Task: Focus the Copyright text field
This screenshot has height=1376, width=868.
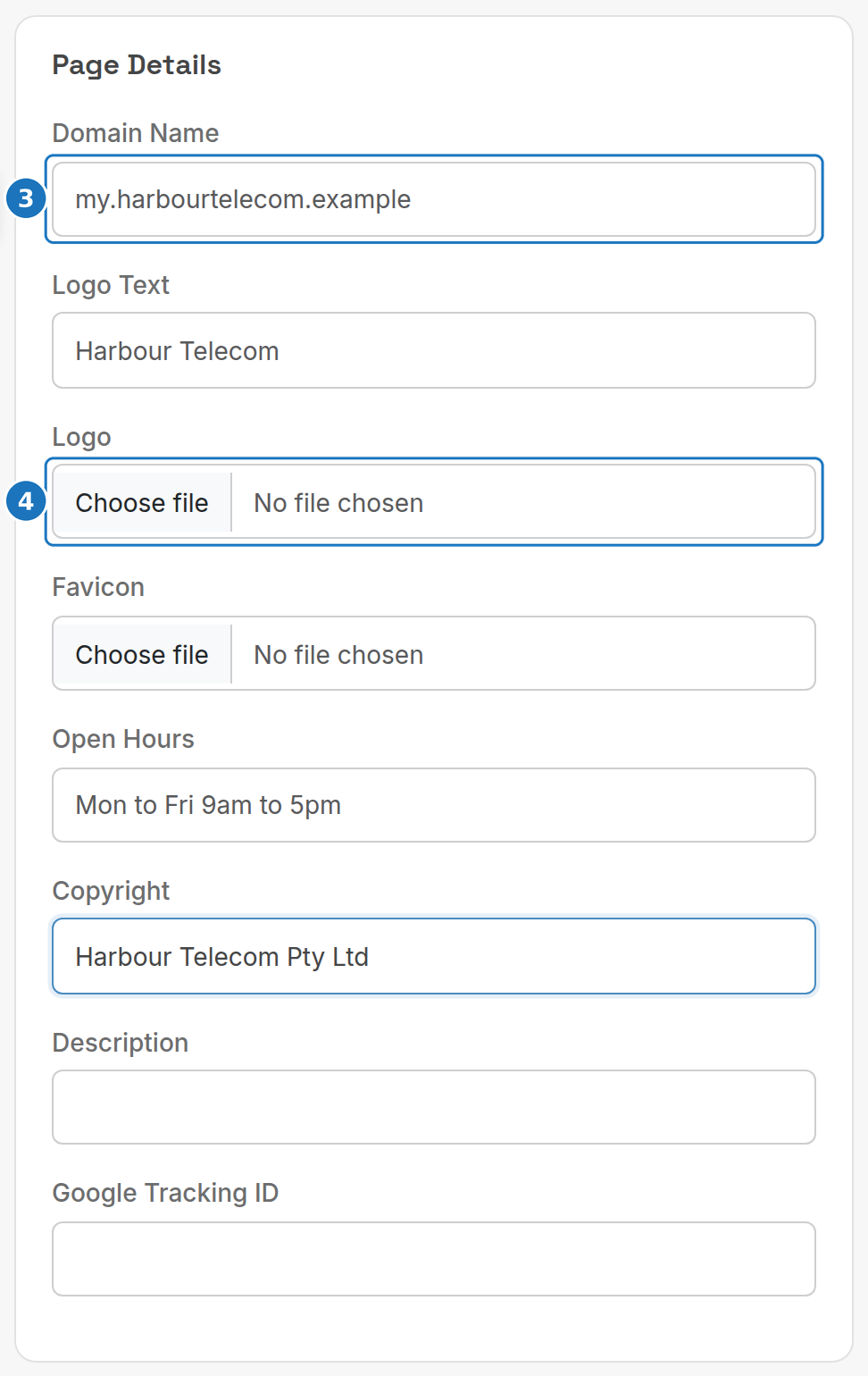Action: 434,956
